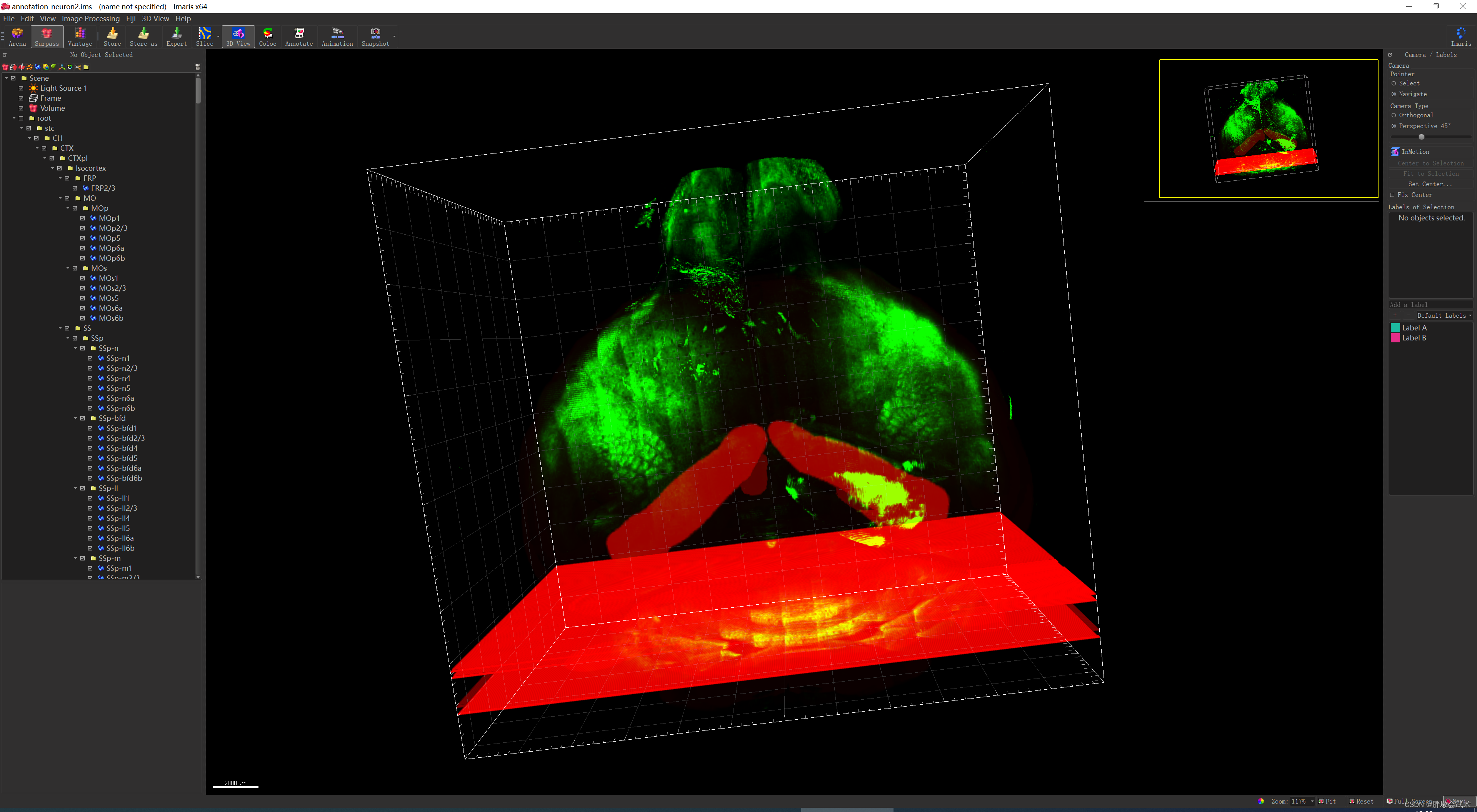Choose the Select pointer radio button

click(x=1393, y=83)
